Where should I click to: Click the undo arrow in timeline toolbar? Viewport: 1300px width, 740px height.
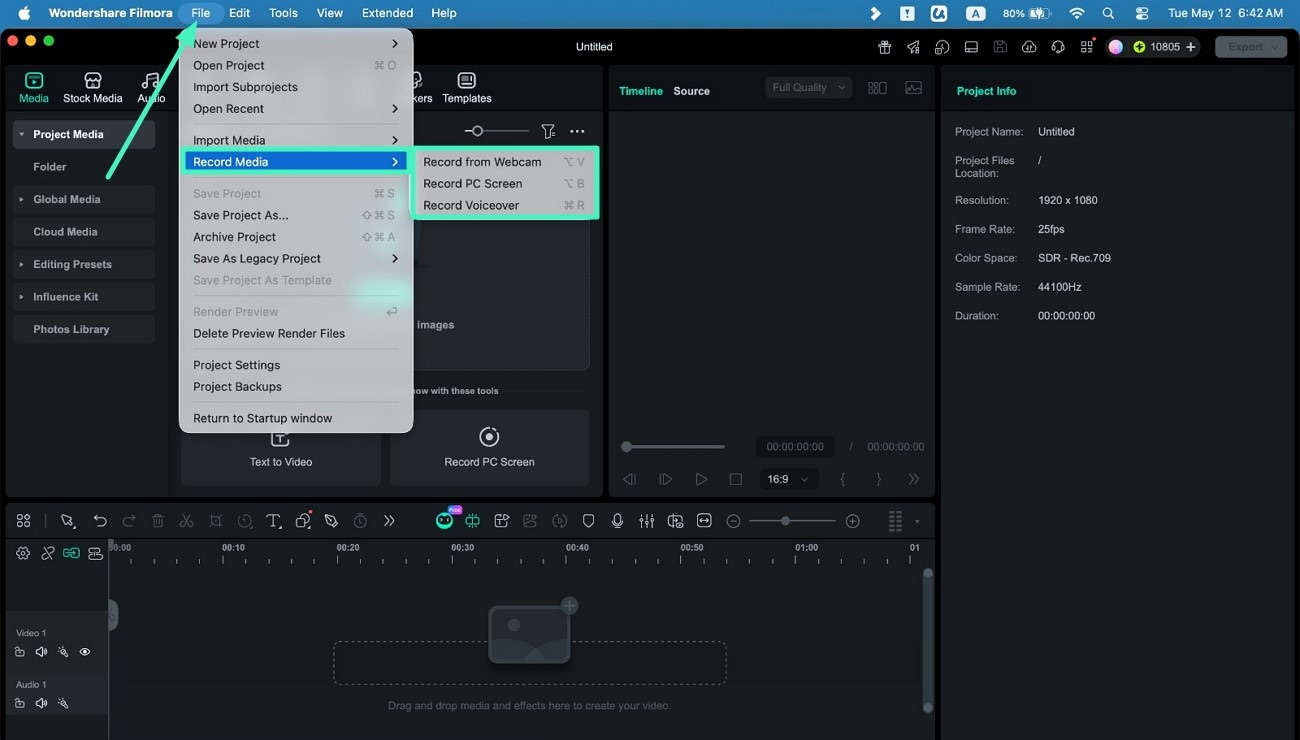[x=100, y=521]
